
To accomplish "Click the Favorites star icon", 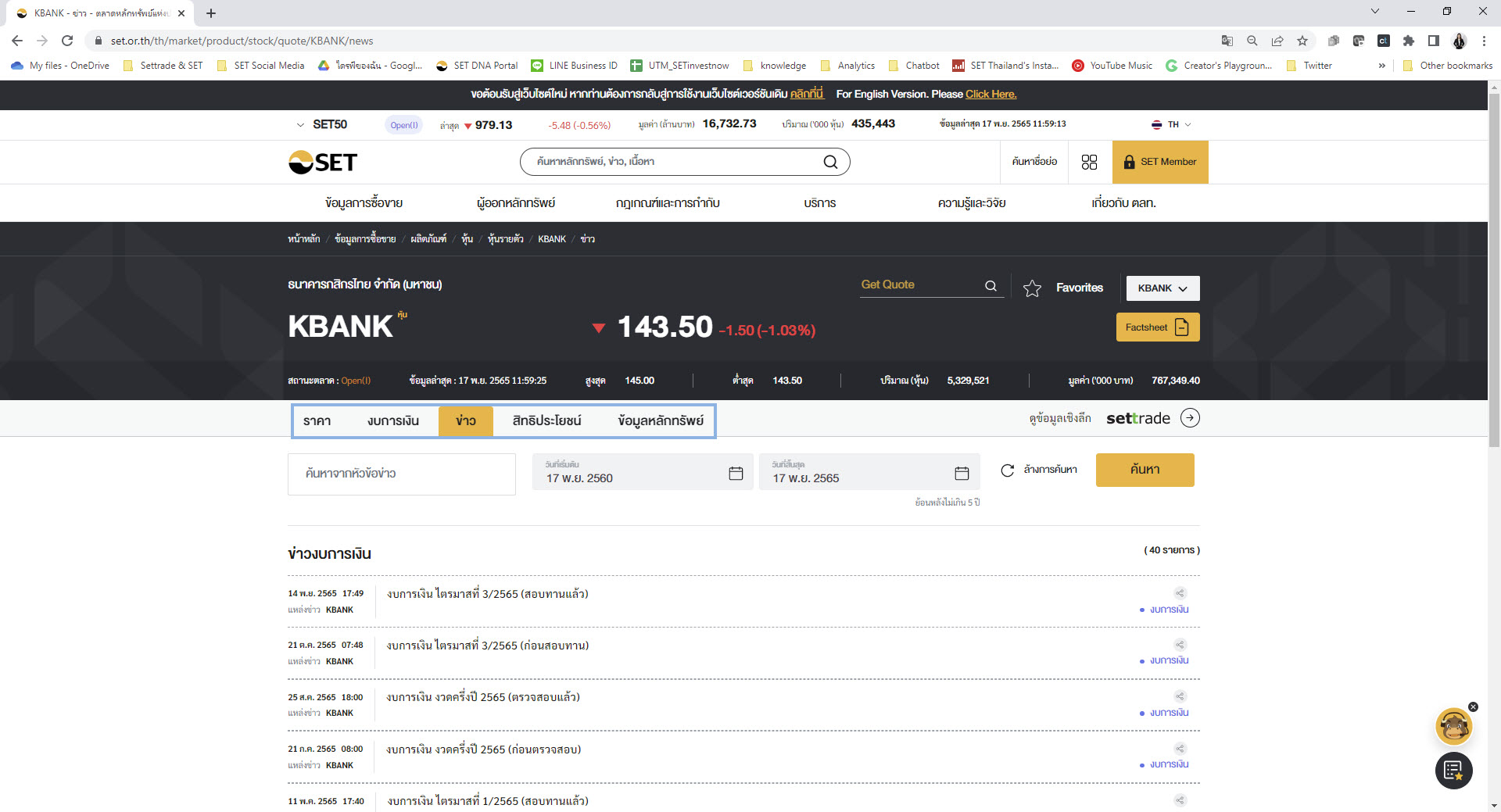I will point(1032,288).
